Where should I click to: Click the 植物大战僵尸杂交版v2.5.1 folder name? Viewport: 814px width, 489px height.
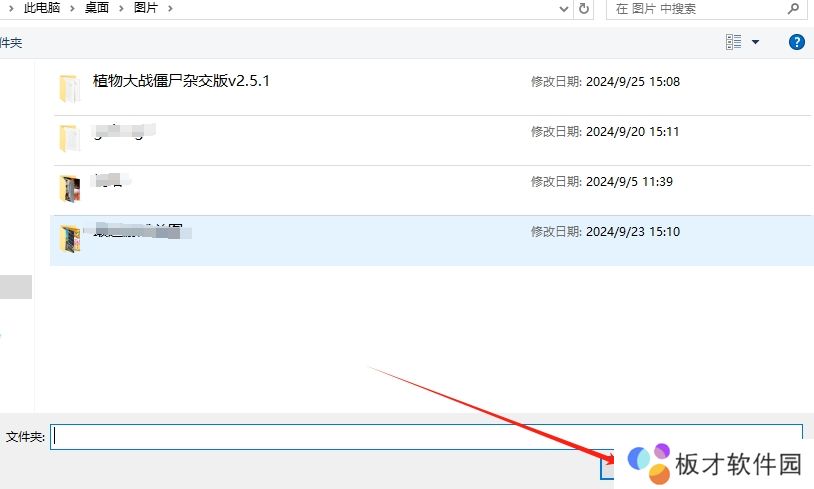181,81
